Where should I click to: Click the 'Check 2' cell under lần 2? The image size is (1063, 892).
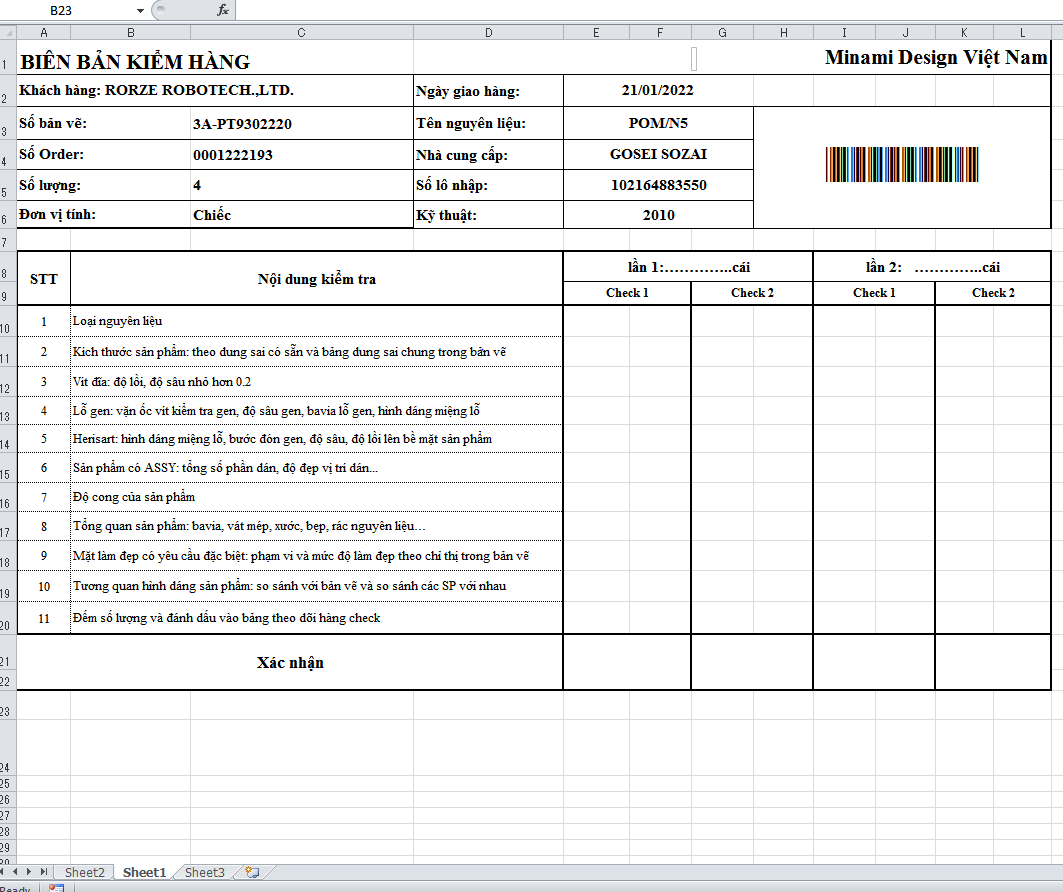pos(993,293)
